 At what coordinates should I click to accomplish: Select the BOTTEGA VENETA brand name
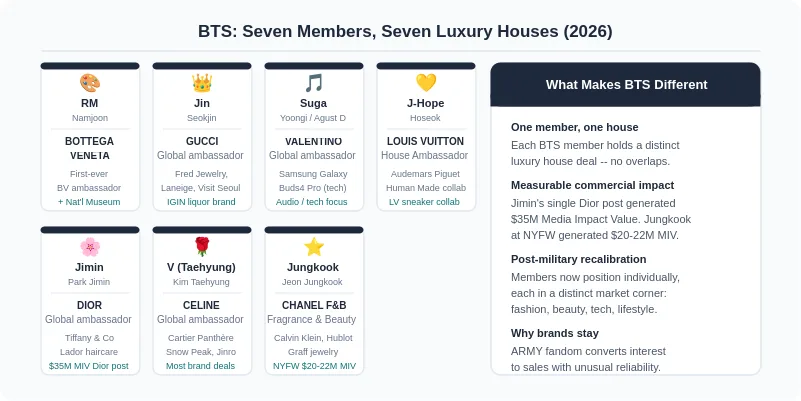tap(89, 148)
